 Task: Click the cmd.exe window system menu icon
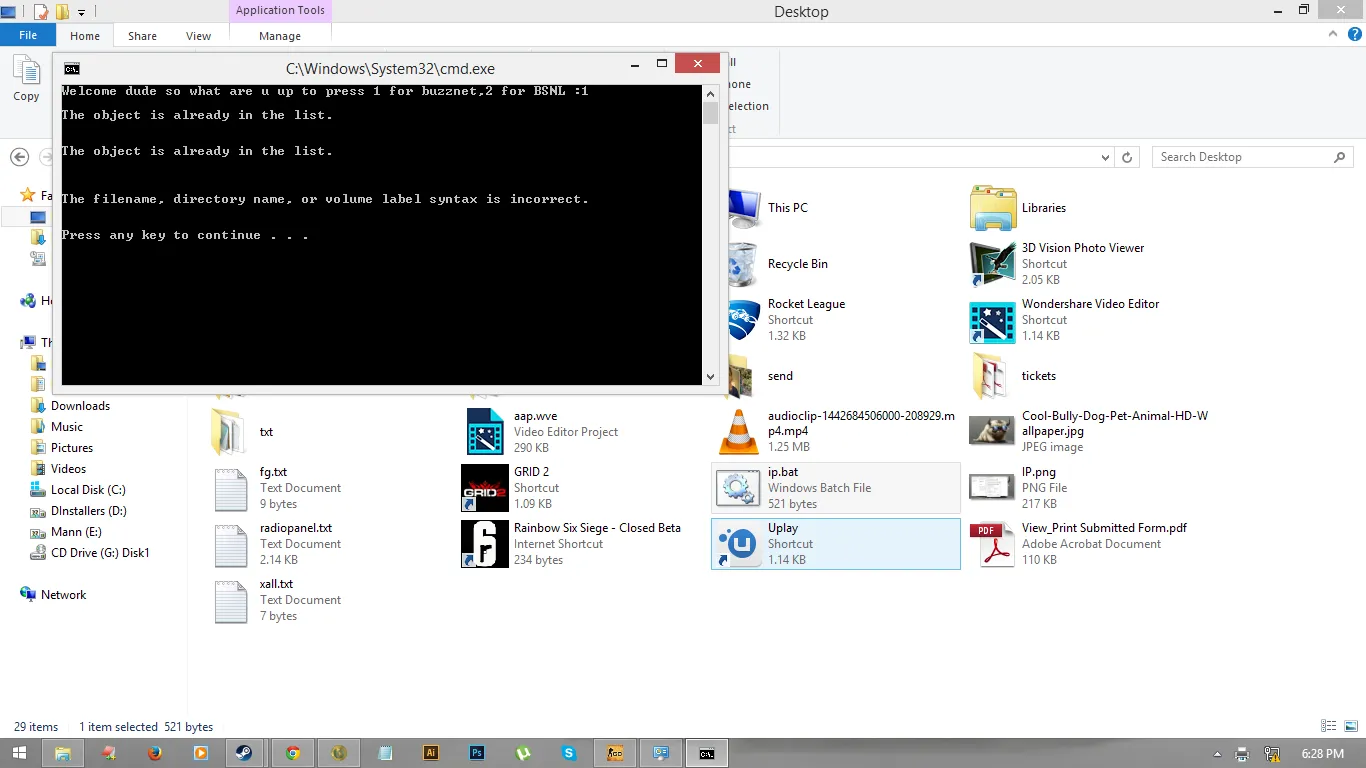pyautogui.click(x=72, y=68)
